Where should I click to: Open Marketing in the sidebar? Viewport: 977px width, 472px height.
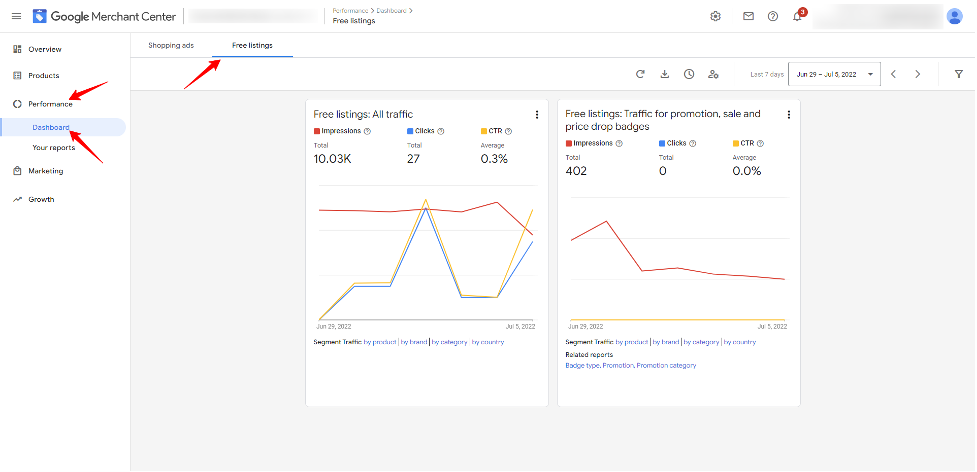(x=45, y=171)
